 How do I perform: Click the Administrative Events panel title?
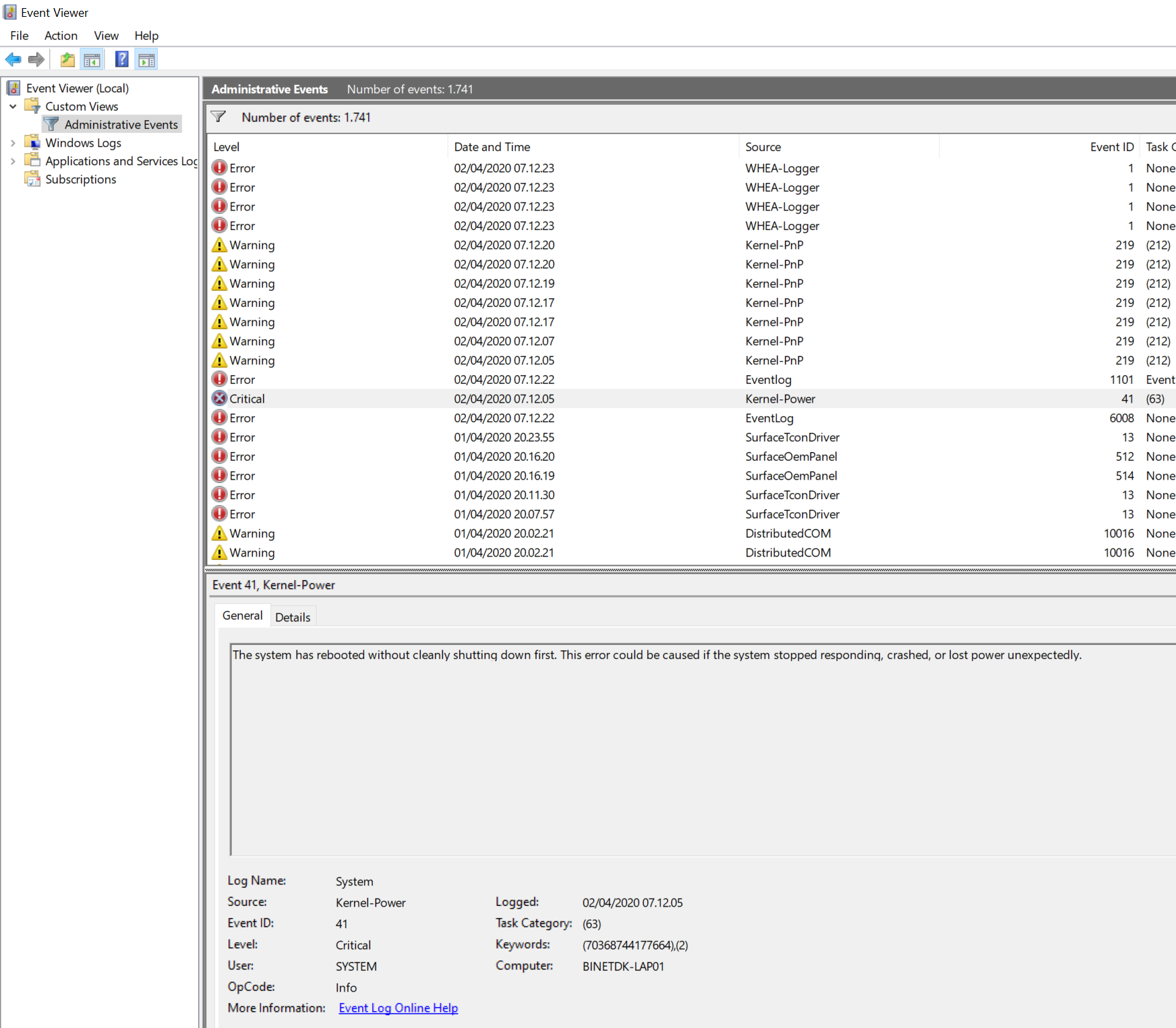coord(270,89)
